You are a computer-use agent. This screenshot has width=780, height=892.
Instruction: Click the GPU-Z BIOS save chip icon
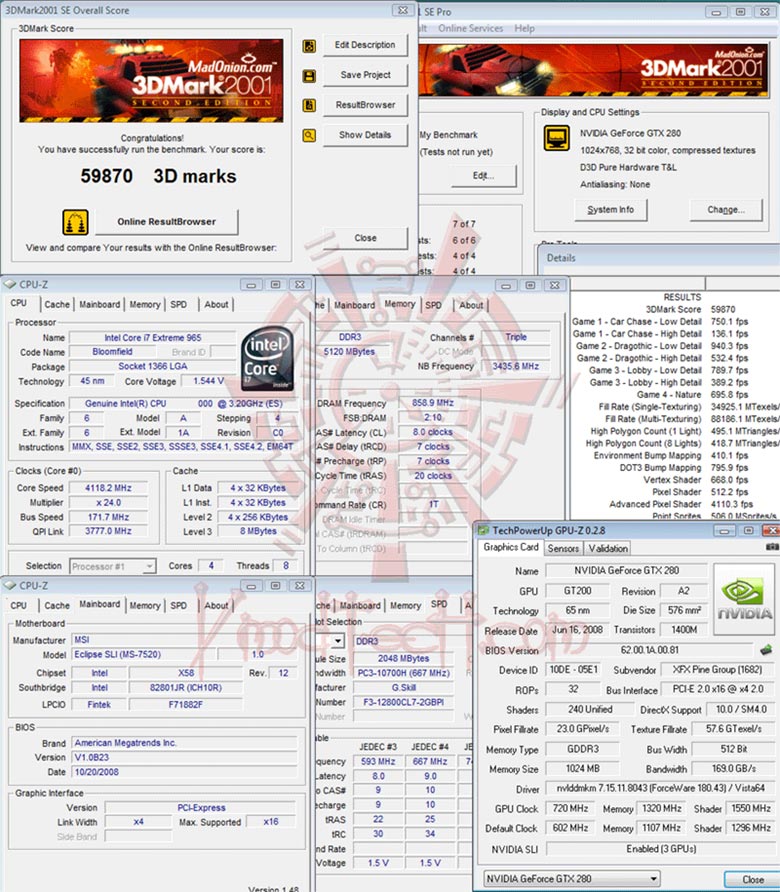[766, 650]
